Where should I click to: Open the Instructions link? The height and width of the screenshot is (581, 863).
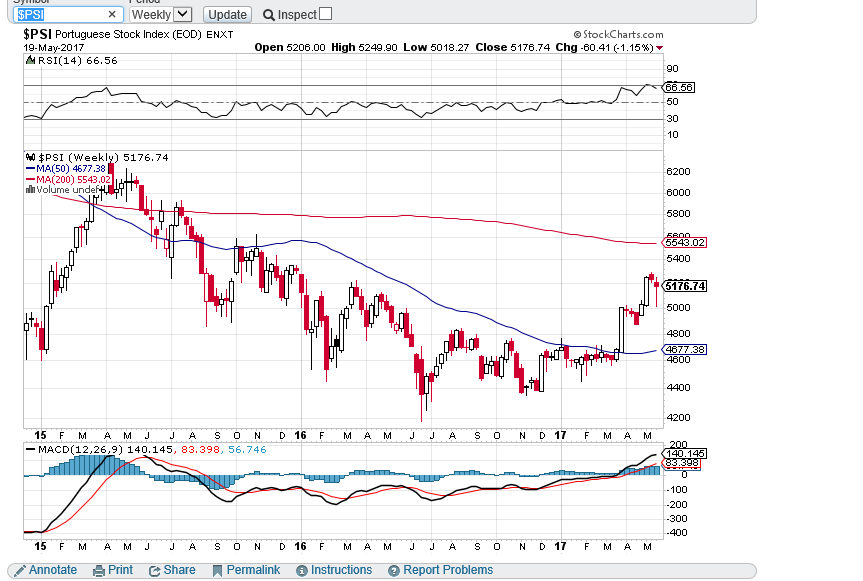point(341,570)
